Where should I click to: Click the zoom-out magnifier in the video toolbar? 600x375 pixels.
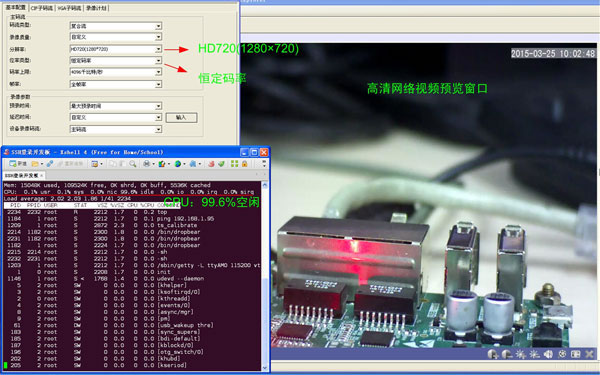(x=507, y=354)
